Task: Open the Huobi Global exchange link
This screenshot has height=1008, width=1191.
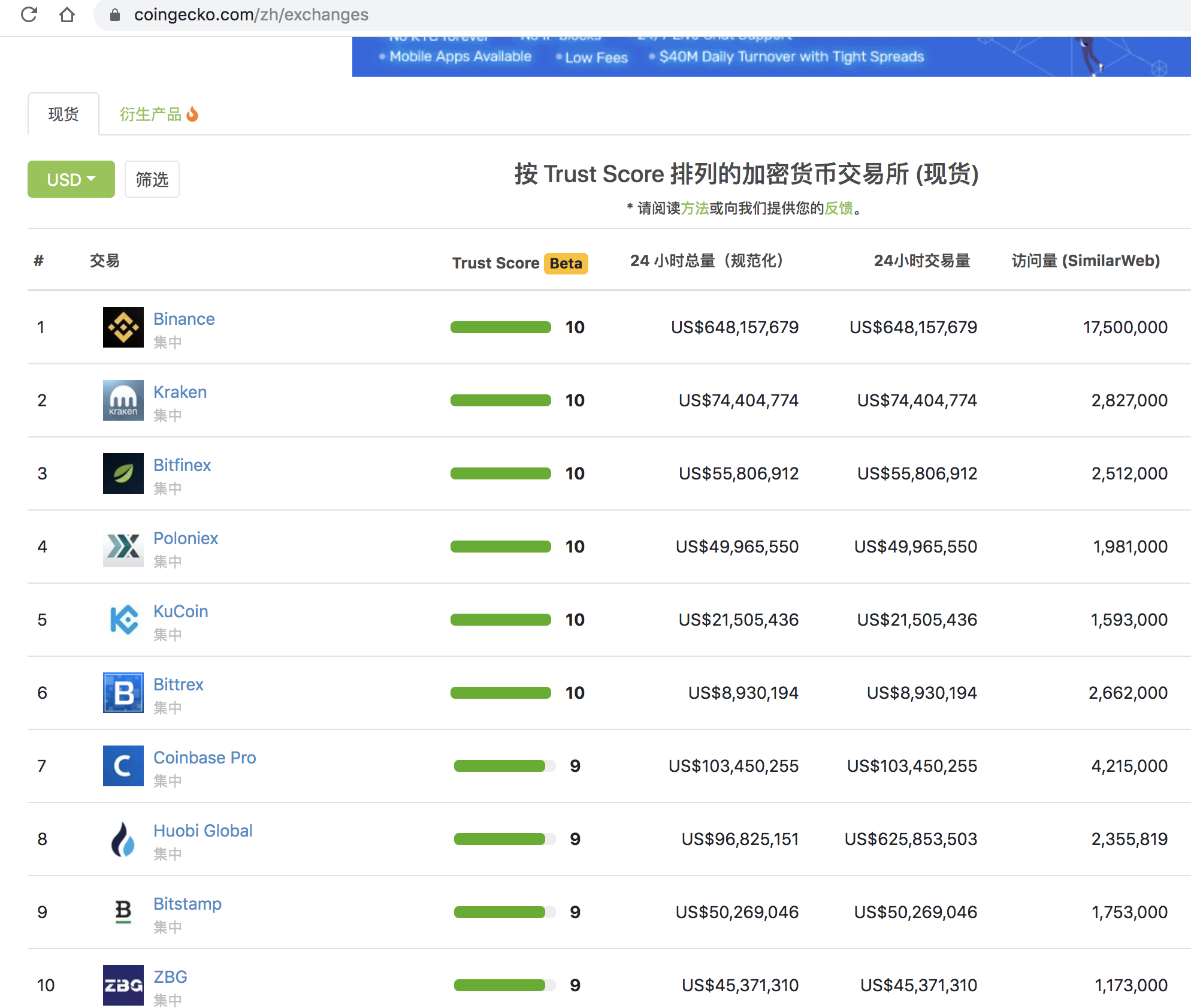Action: (x=203, y=831)
